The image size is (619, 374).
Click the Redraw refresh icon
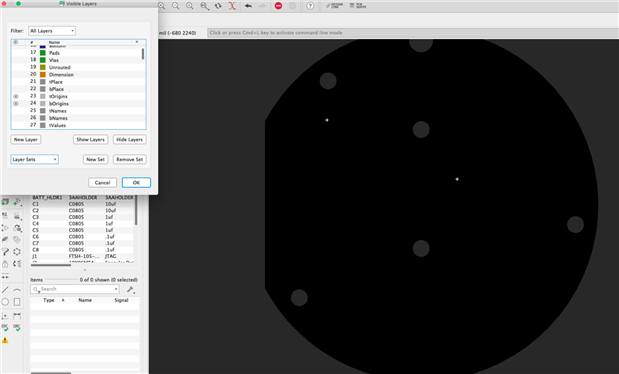click(x=218, y=6)
